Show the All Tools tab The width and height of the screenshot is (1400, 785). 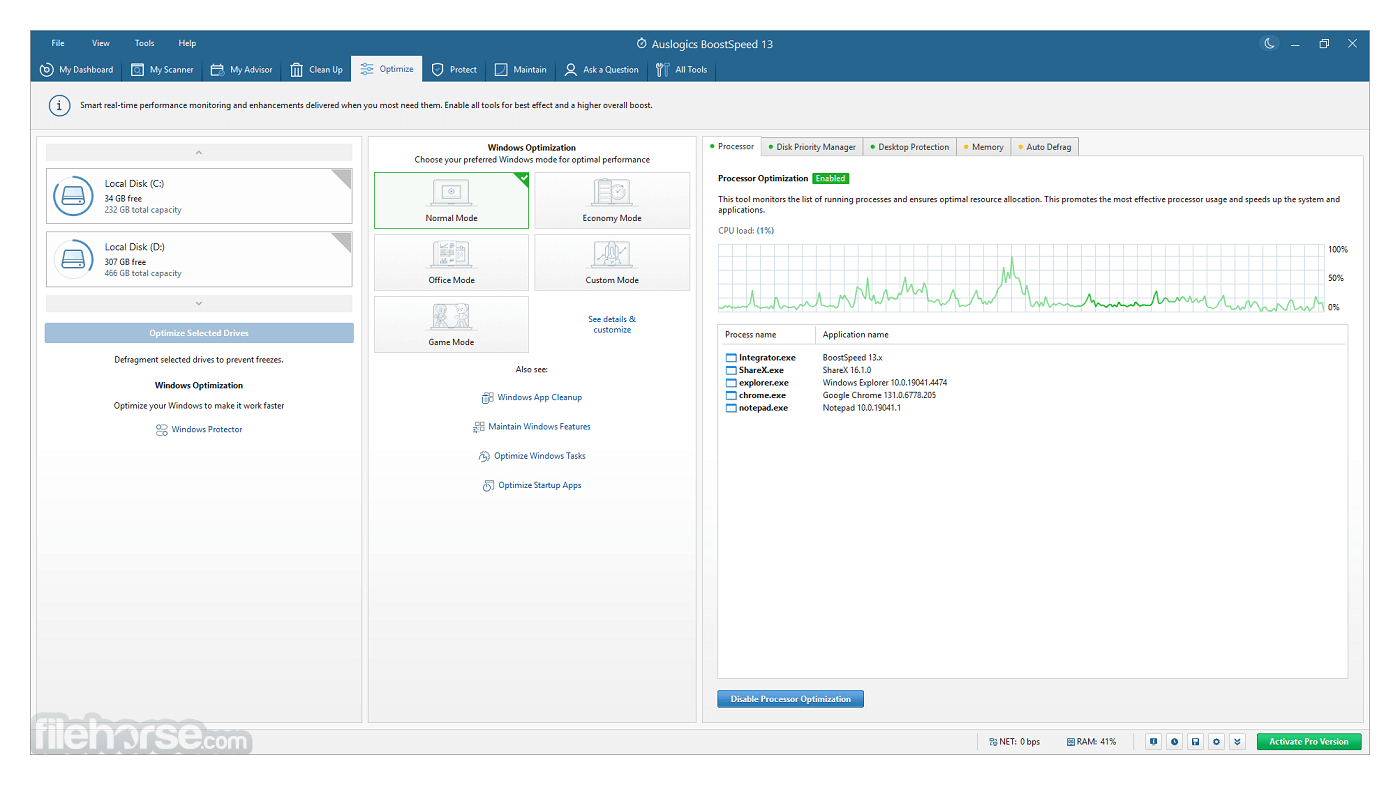pos(682,69)
